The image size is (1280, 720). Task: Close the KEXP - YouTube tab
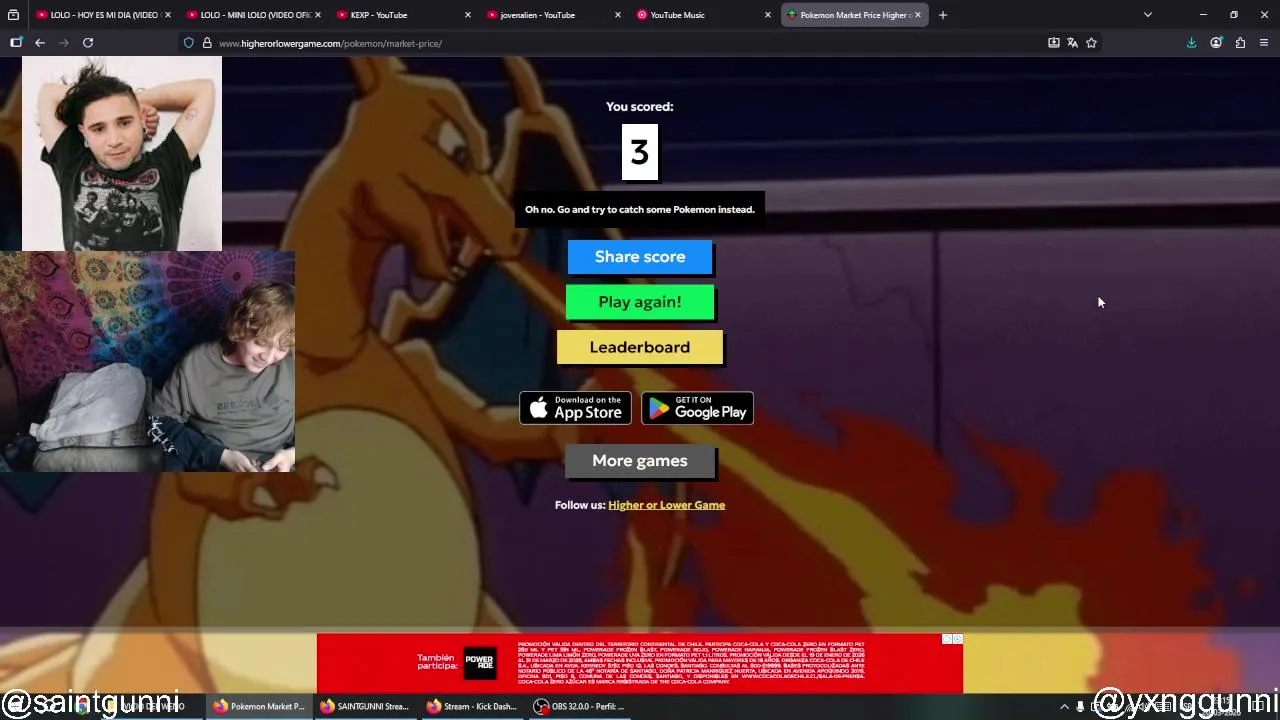pyautogui.click(x=467, y=15)
